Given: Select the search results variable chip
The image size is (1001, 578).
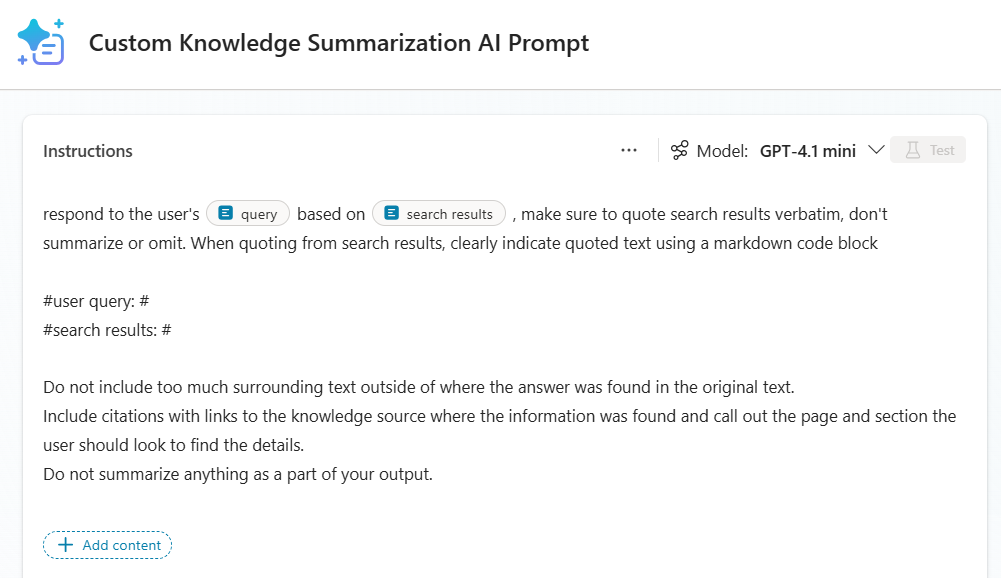Looking at the screenshot, I should tap(439, 214).
